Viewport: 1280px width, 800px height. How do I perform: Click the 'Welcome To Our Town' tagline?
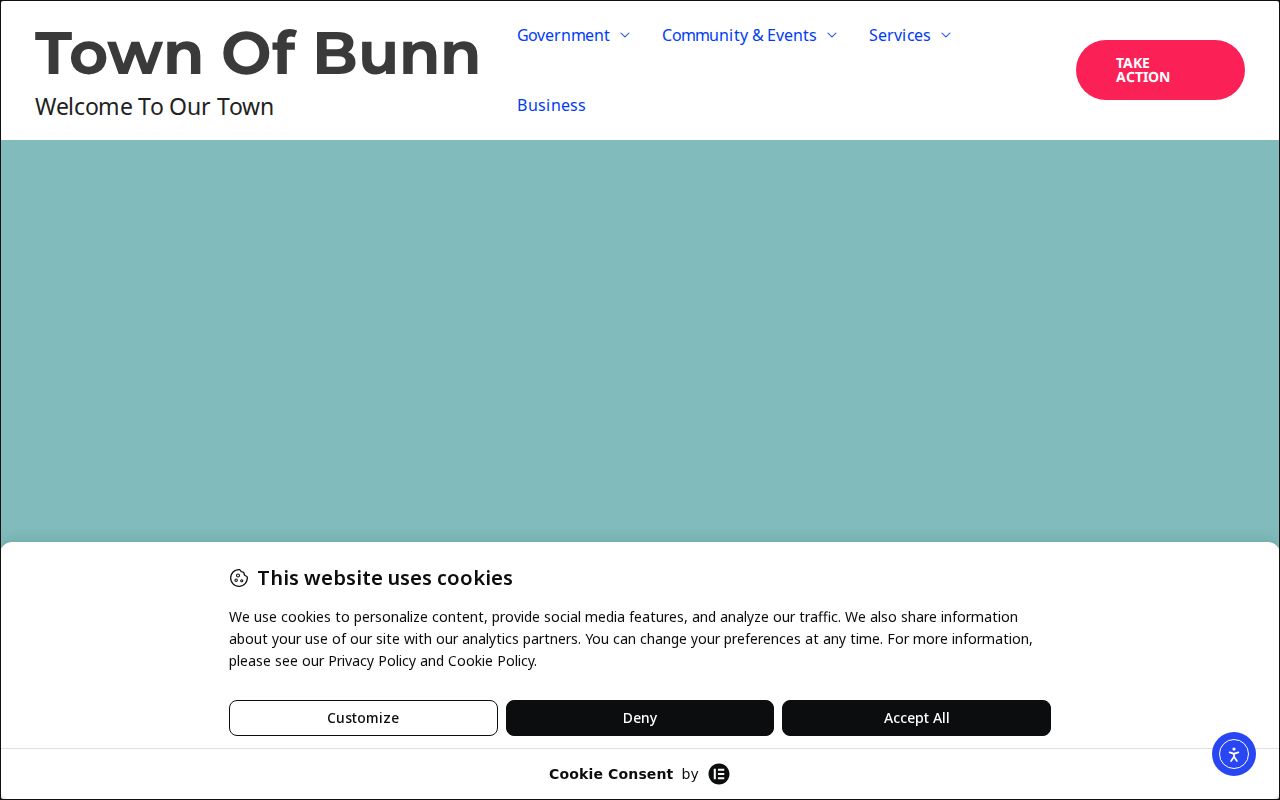(x=154, y=107)
